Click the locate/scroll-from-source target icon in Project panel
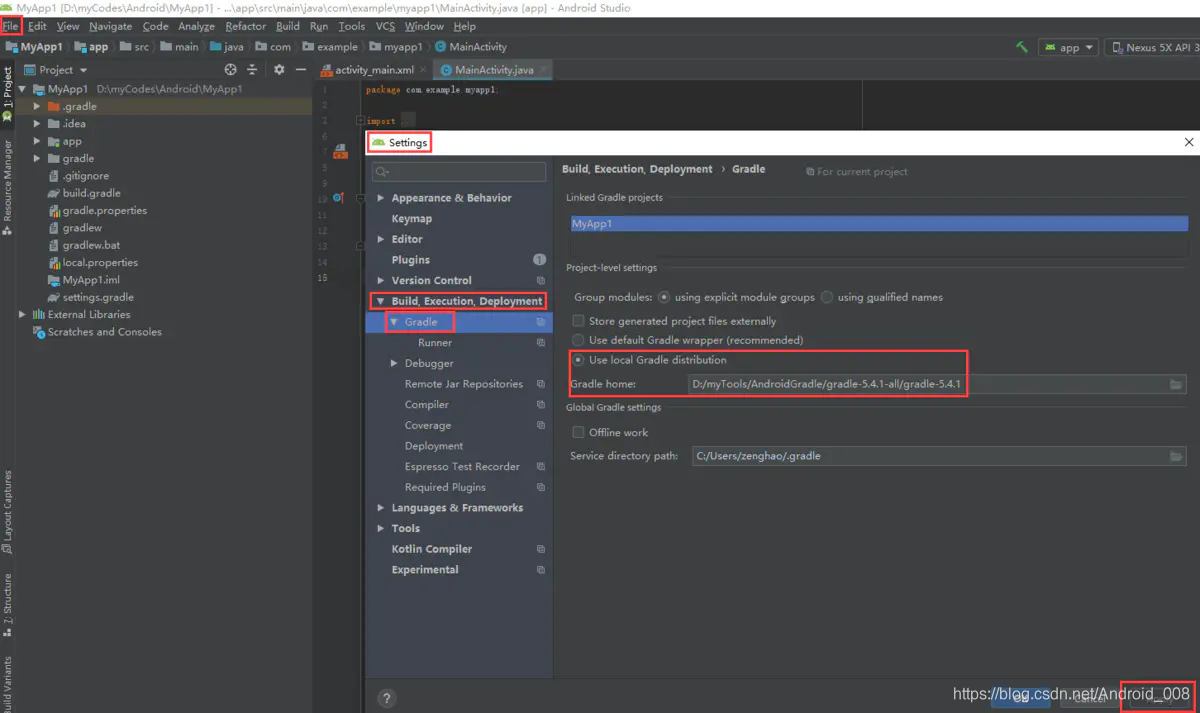The height and width of the screenshot is (713, 1200). [x=231, y=70]
